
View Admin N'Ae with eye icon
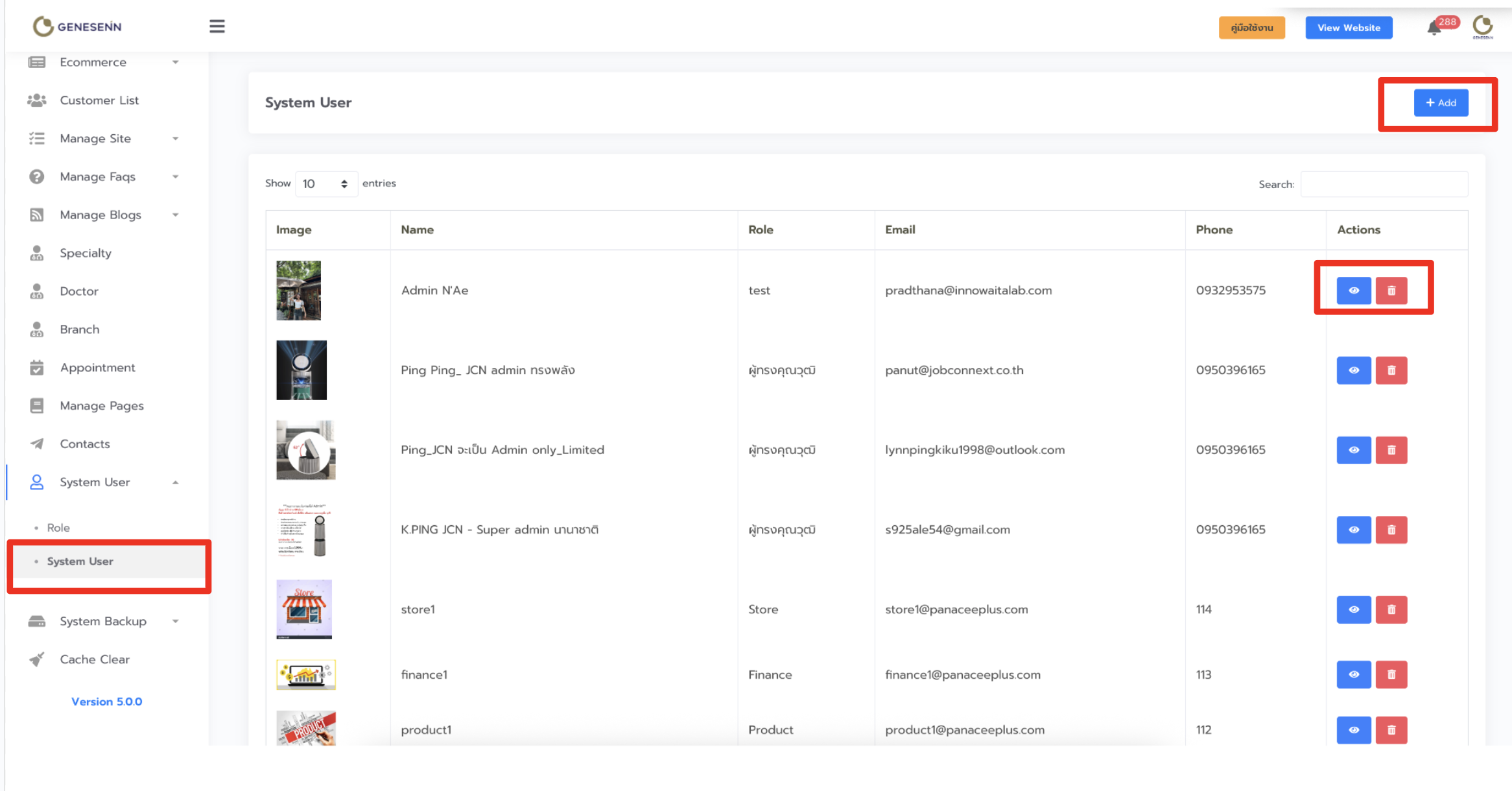[x=1354, y=290]
